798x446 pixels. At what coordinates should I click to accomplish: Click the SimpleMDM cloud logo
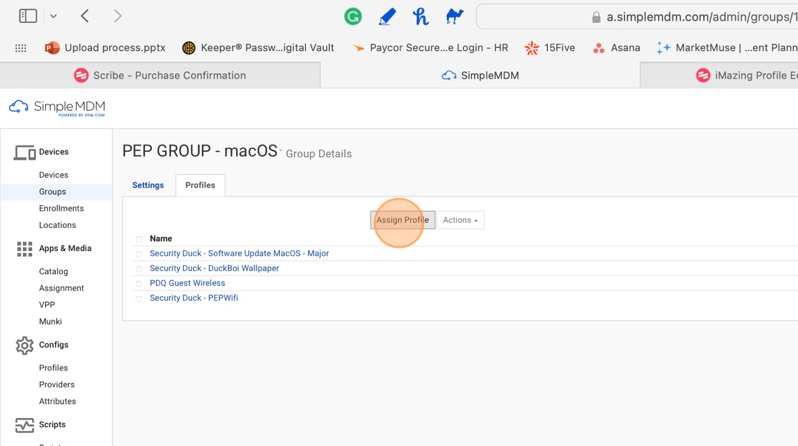[57, 107]
